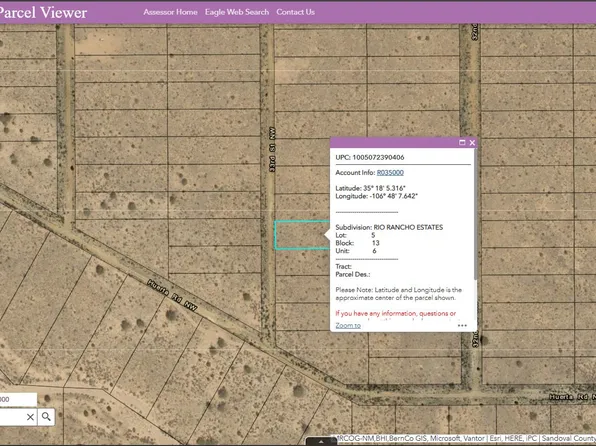The height and width of the screenshot is (446, 596).
Task: Click the popup vertical scrollbar
Action: point(476,215)
